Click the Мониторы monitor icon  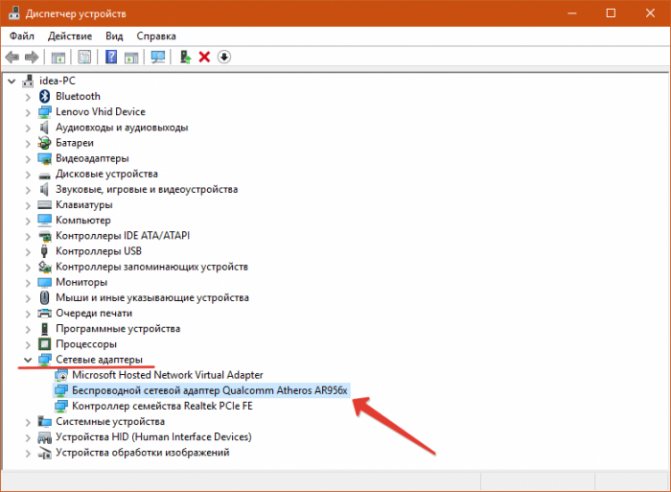pyautogui.click(x=45, y=282)
